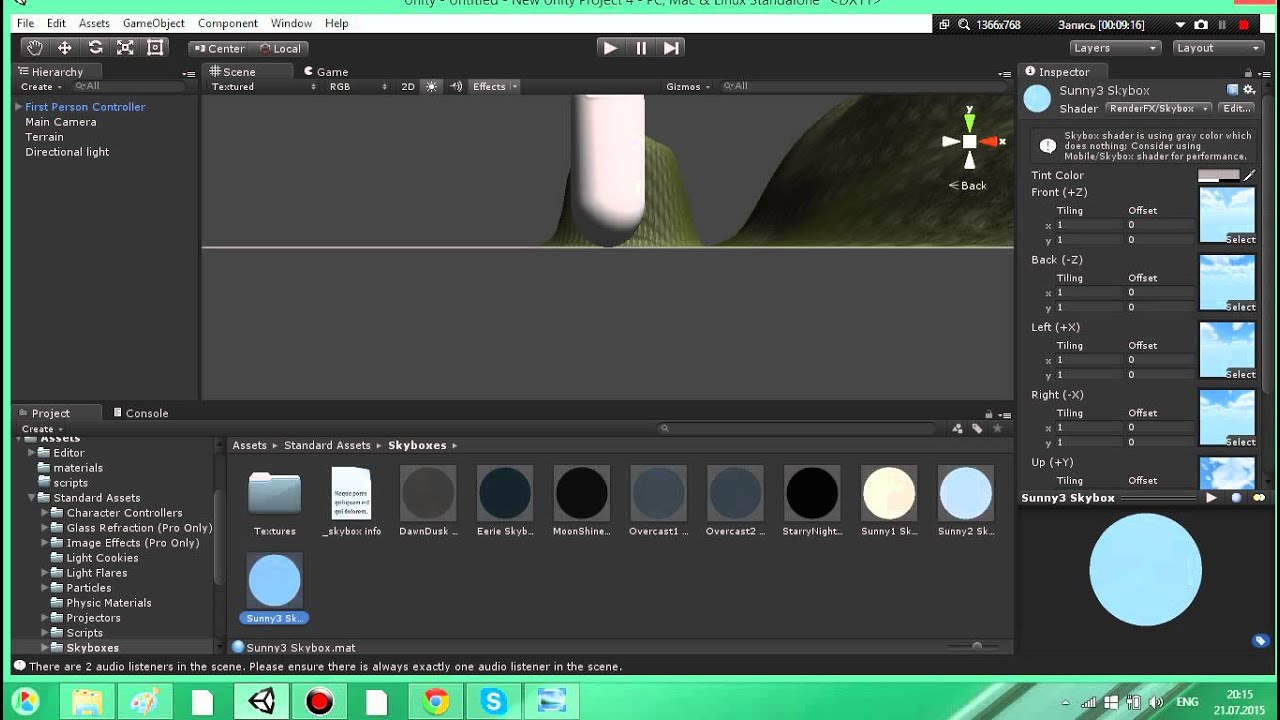Open the Gizmos dropdown
The width and height of the screenshot is (1280, 720).
tap(688, 87)
